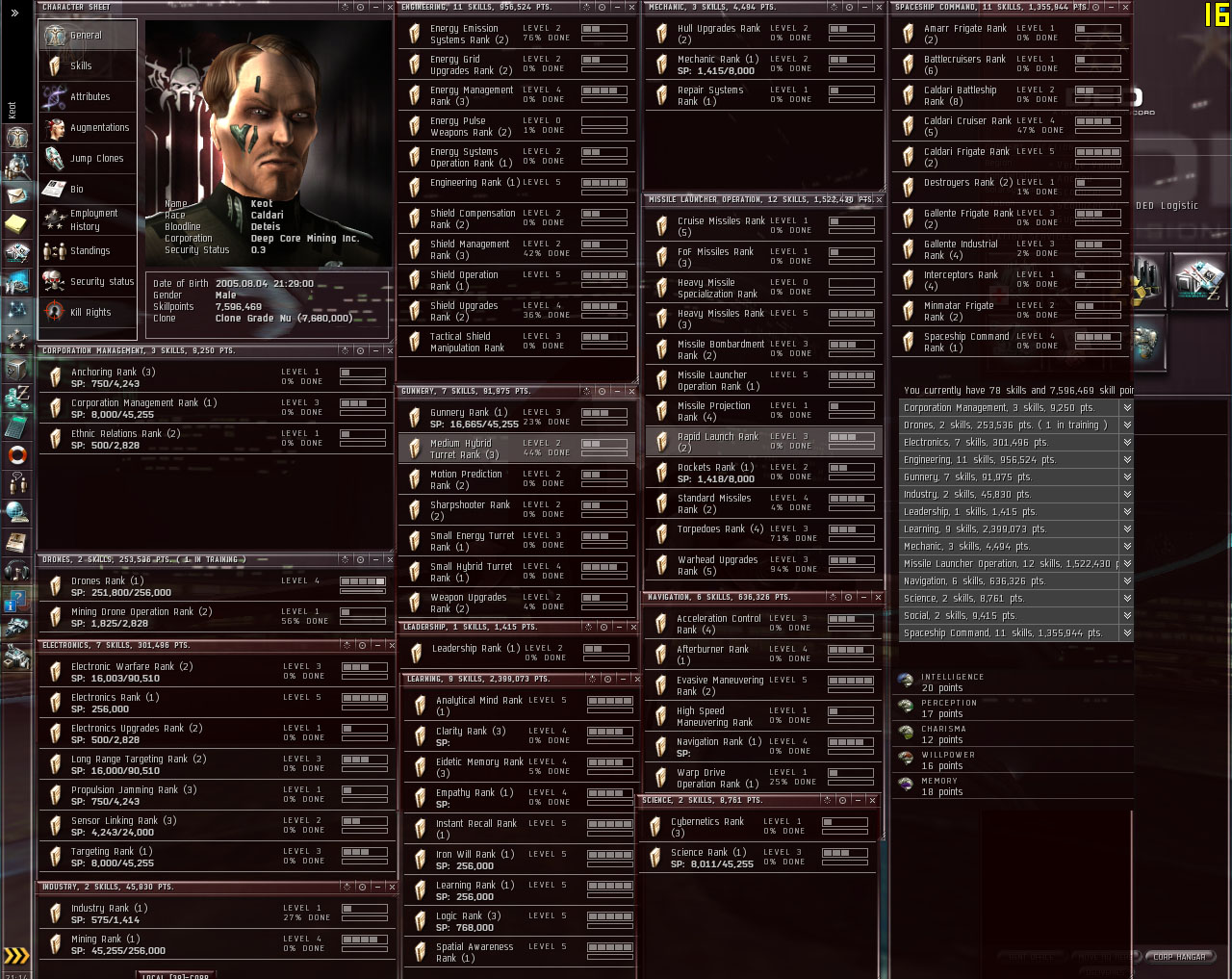Open the headphones jukebox sidebar icon
The height and width of the screenshot is (979, 1232).
(x=16, y=570)
